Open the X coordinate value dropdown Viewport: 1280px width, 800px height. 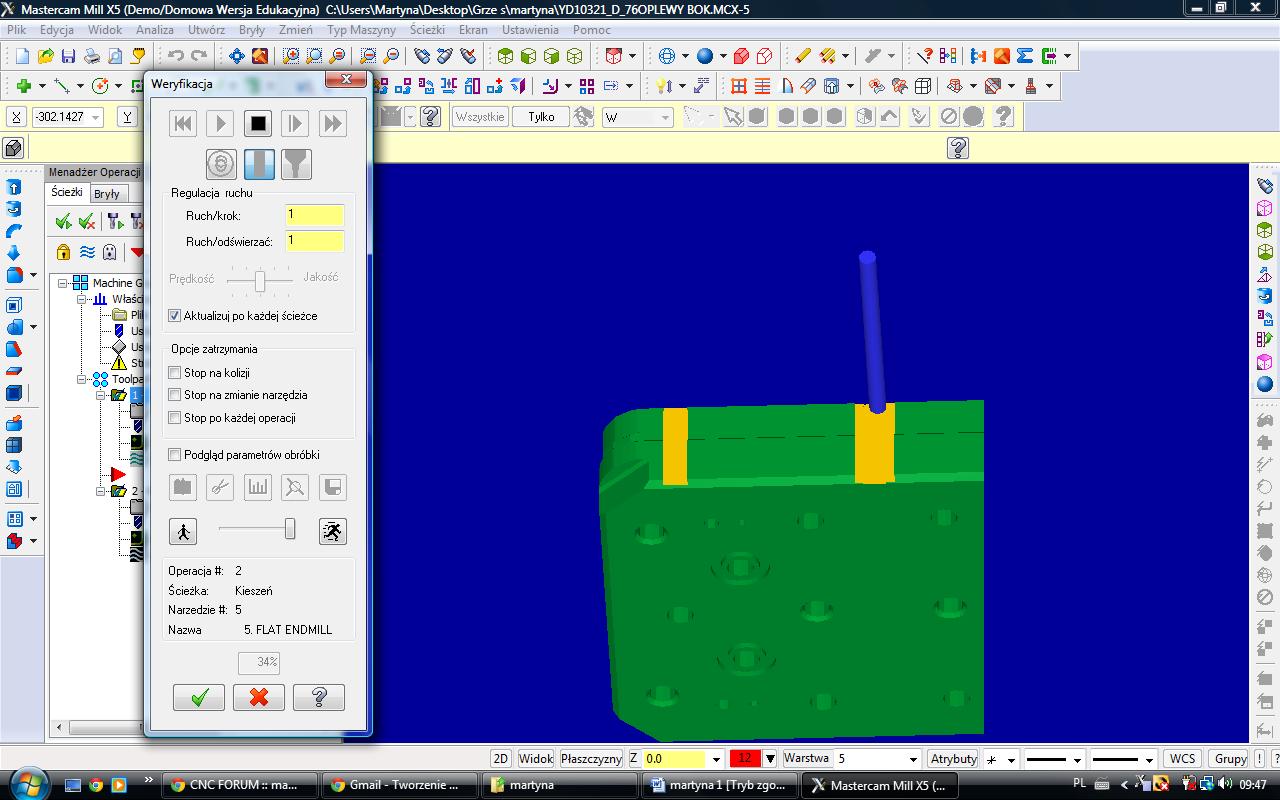(x=96, y=117)
